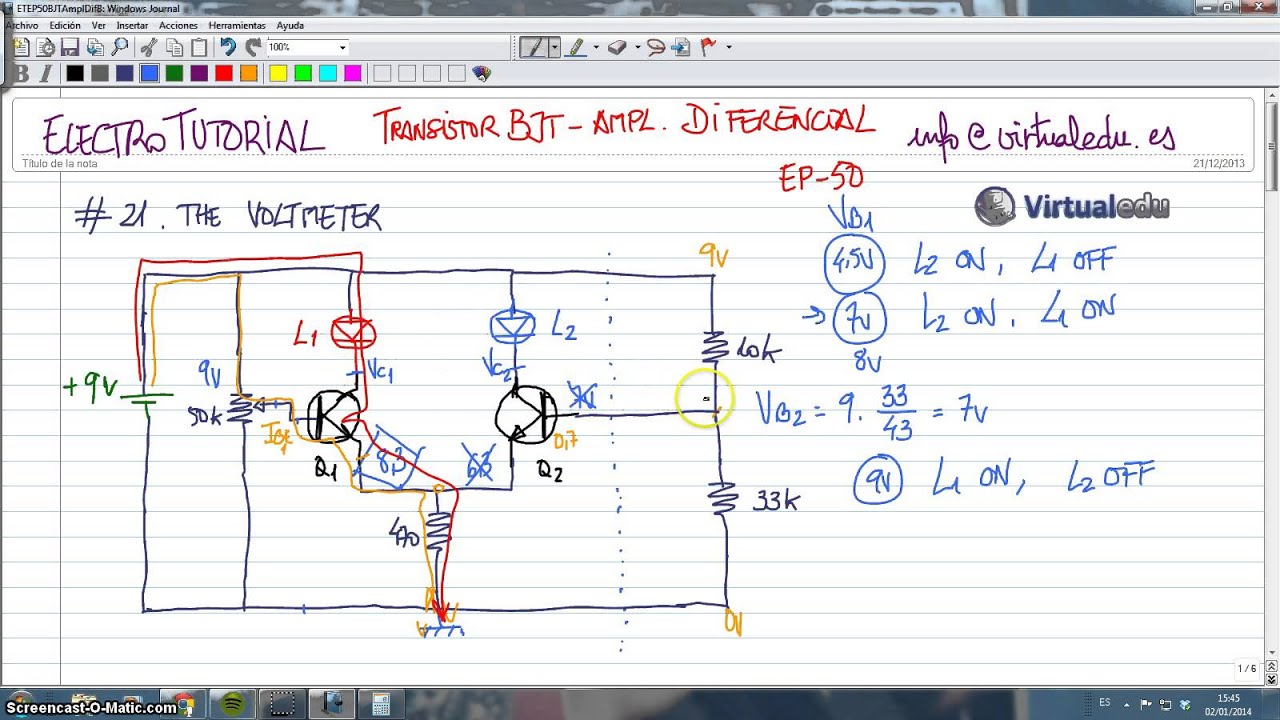The height and width of the screenshot is (720, 1280).
Task: Pick the gray ink color swatch
Action: (100, 73)
